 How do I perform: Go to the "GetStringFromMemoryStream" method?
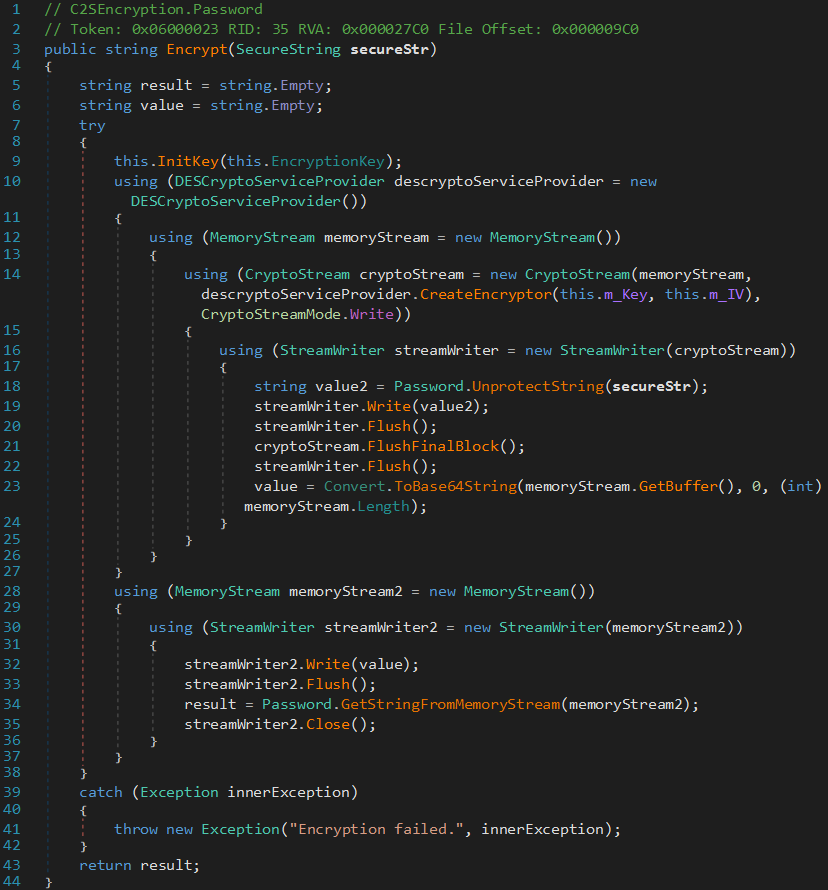(451, 704)
